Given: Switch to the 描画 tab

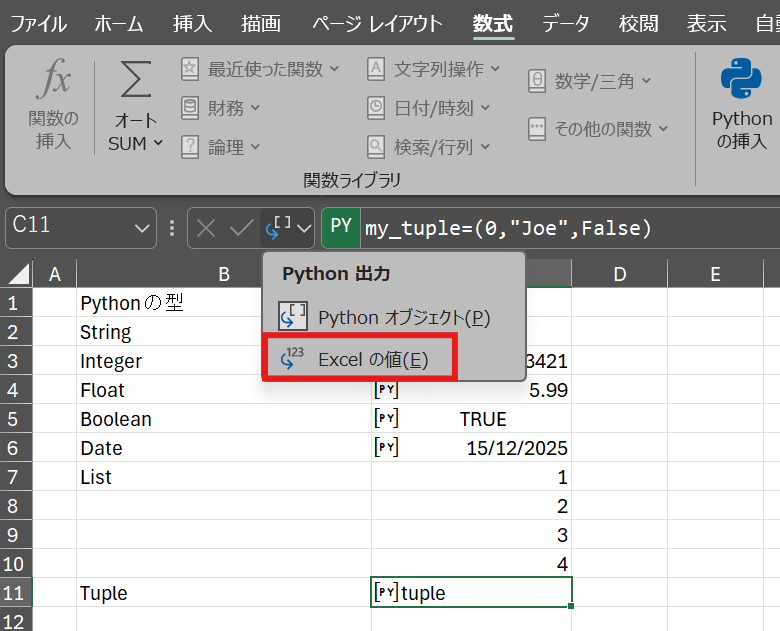Looking at the screenshot, I should 261,23.
